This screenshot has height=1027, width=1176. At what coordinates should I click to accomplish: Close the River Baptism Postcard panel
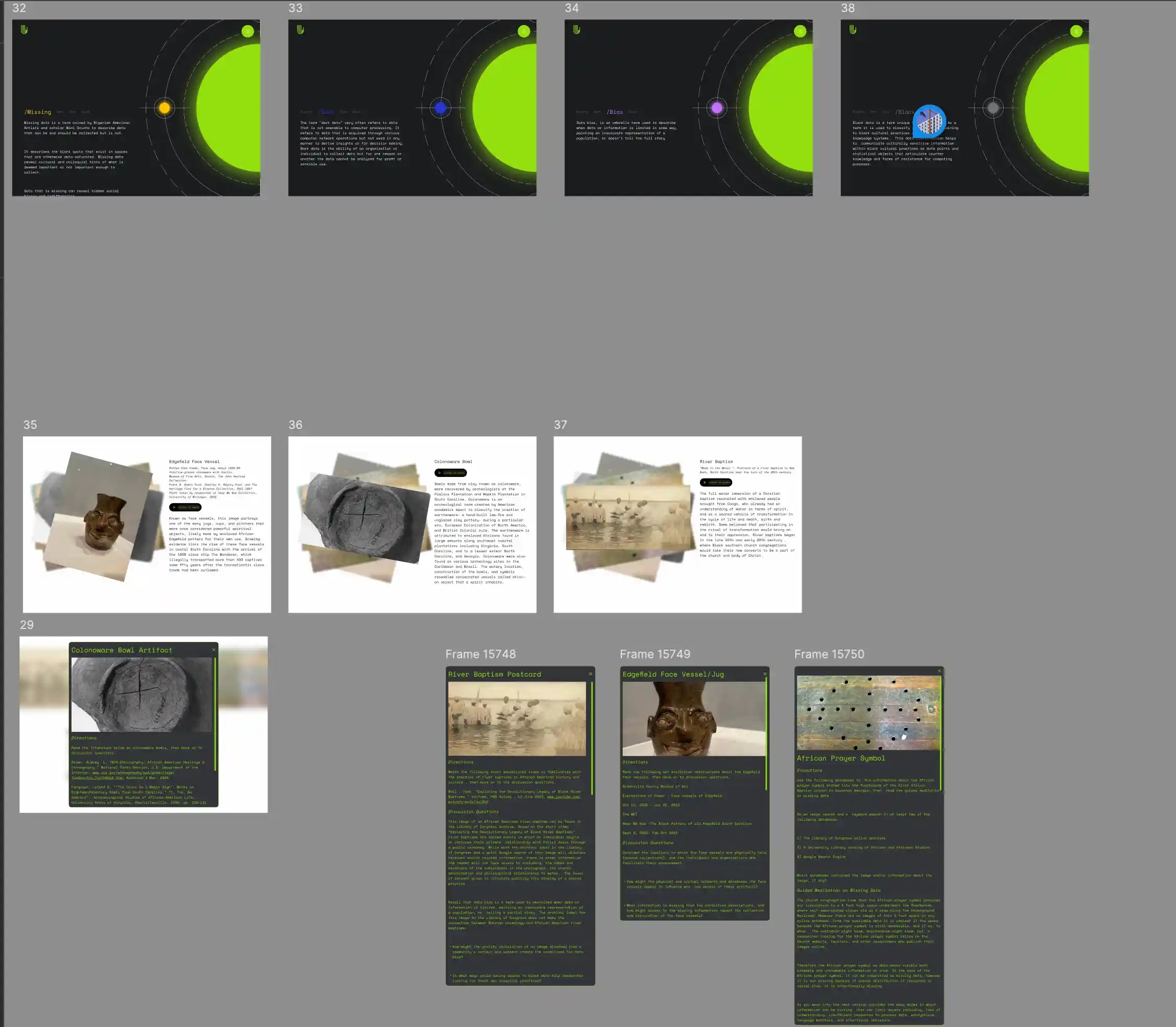[x=591, y=674]
